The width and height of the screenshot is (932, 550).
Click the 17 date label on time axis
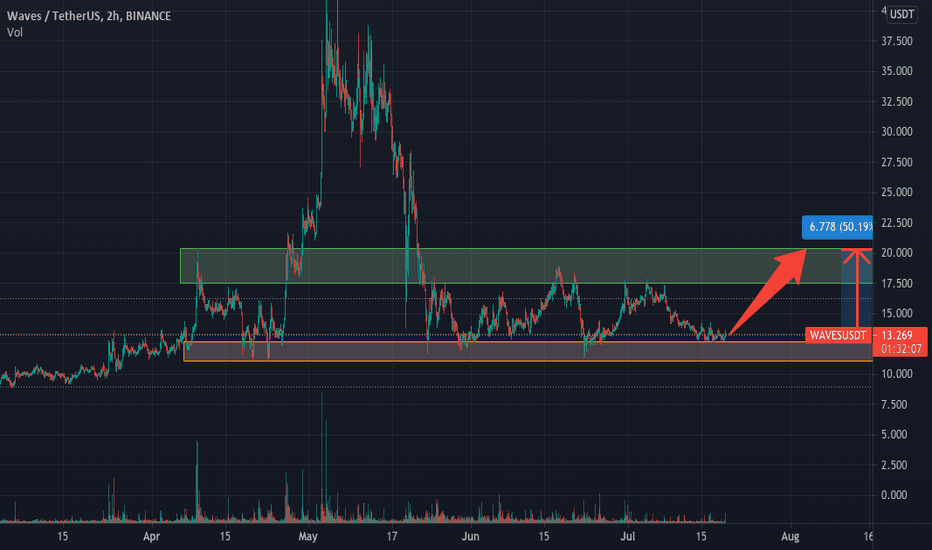pos(392,536)
